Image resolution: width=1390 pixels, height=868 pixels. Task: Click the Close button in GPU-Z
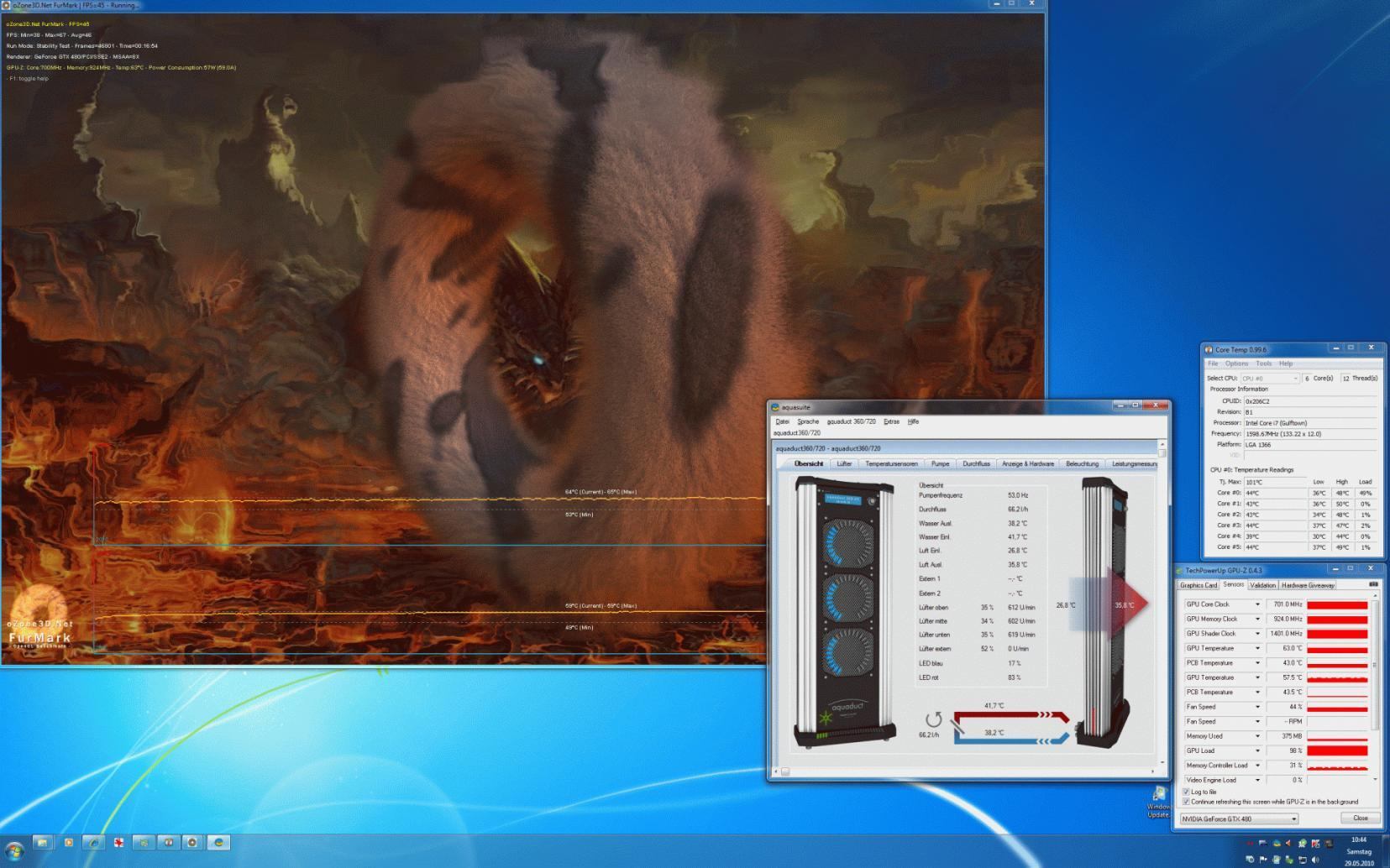(x=1360, y=818)
